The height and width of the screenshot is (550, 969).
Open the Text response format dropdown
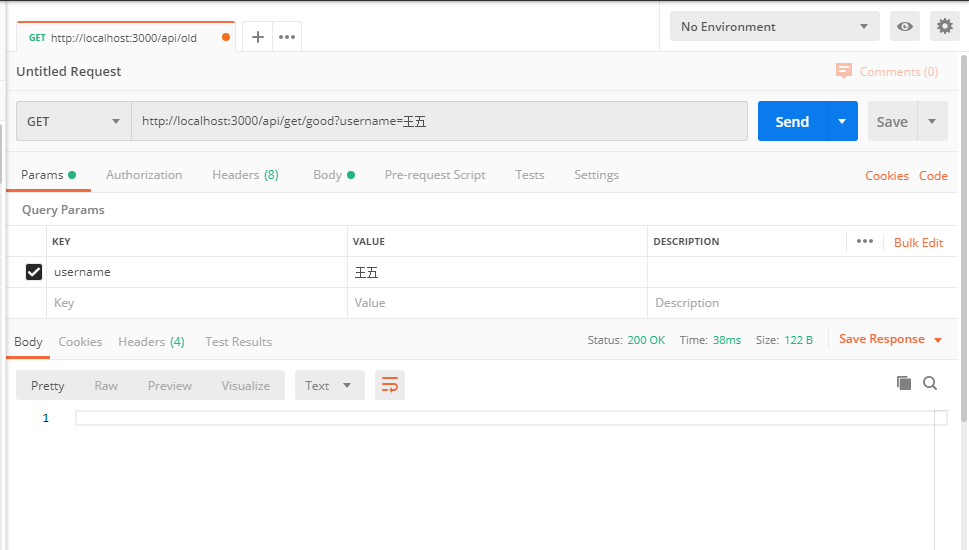click(329, 385)
